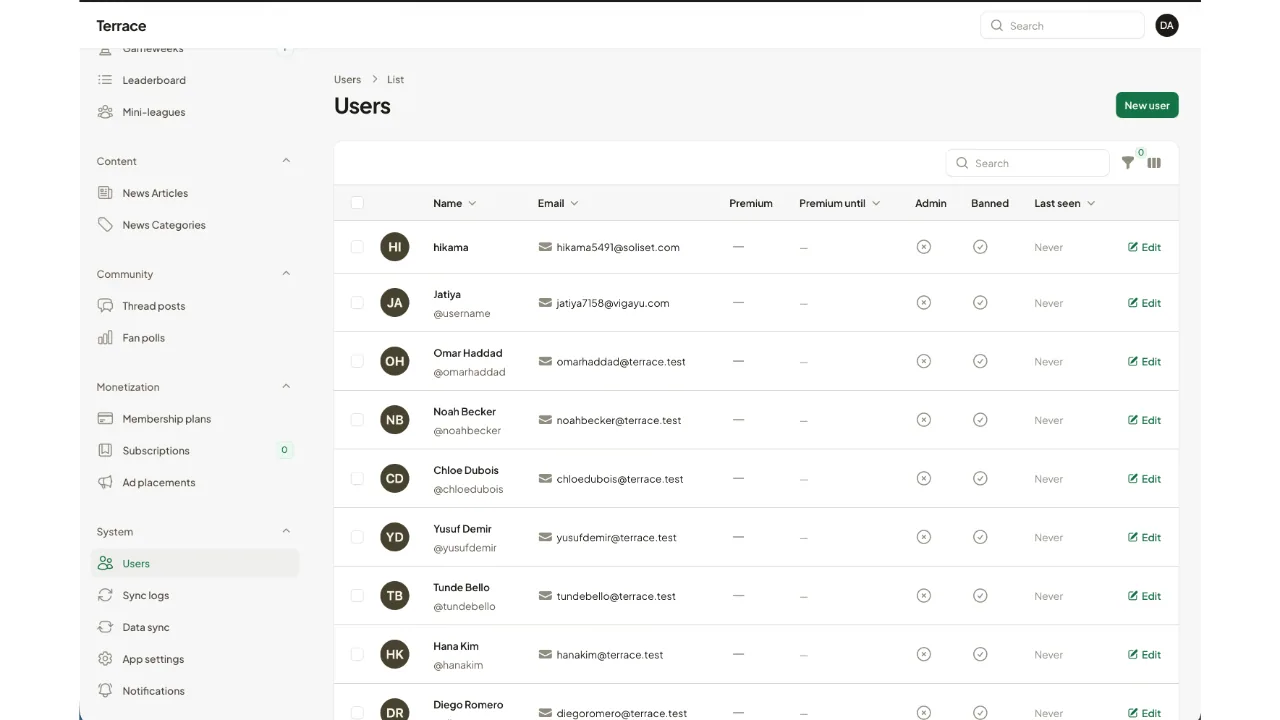Edit the Yusuf Demir user
Image resolution: width=1280 pixels, height=720 pixels.
pos(1145,537)
